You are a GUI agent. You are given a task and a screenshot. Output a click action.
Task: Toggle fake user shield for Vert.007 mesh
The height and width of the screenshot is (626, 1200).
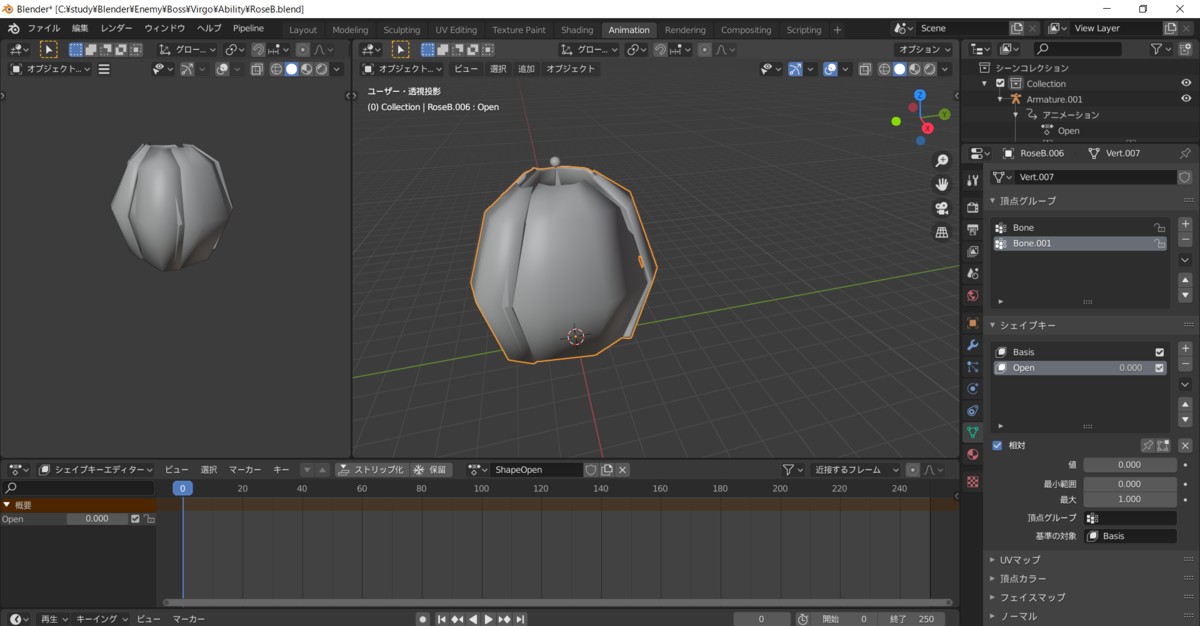[x=1185, y=177]
